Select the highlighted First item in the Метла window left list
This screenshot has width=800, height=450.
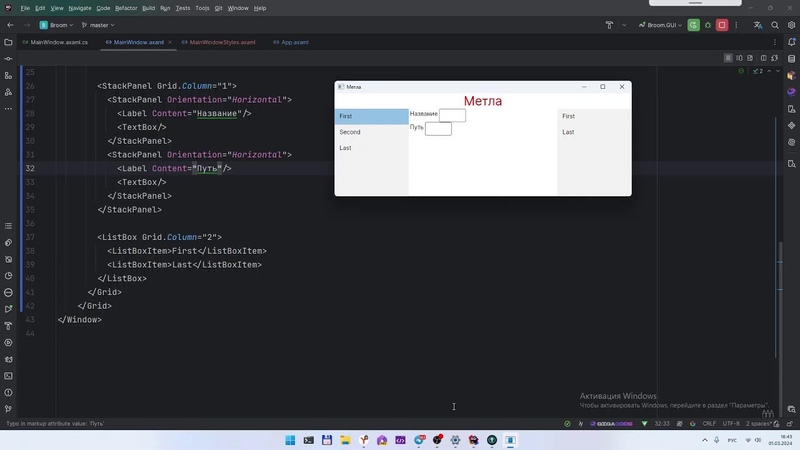click(371, 116)
